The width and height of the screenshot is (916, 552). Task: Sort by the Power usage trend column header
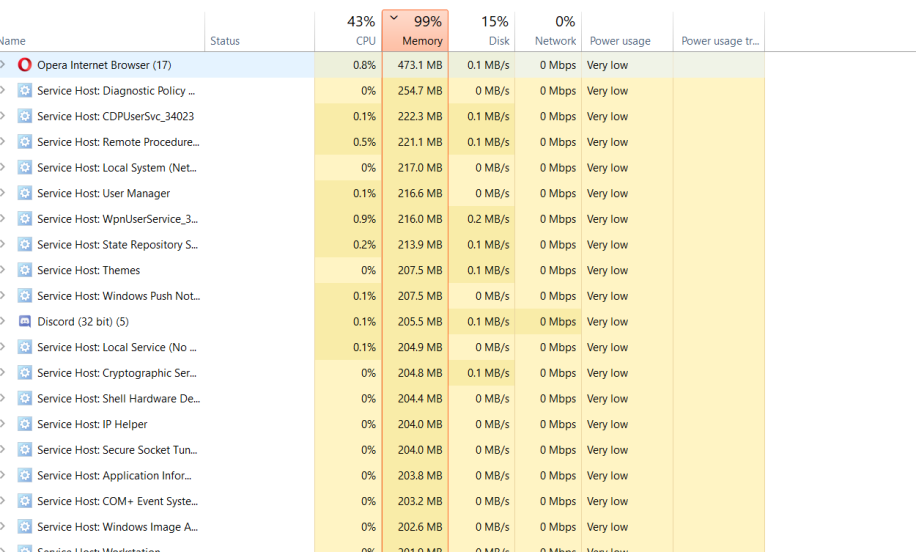pos(719,30)
